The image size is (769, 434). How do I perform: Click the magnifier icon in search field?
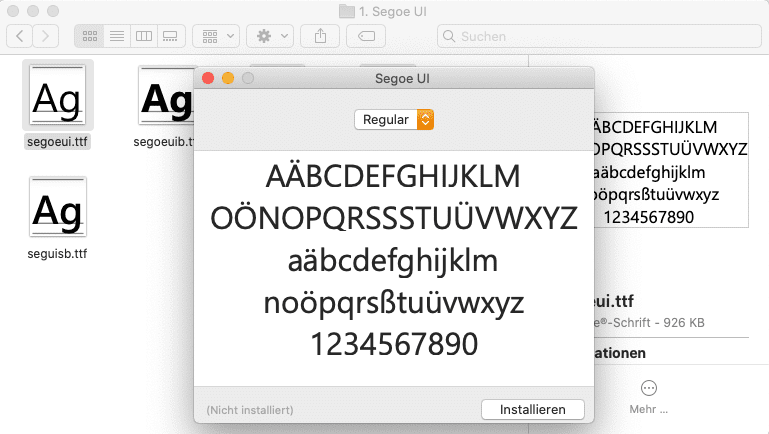point(448,36)
